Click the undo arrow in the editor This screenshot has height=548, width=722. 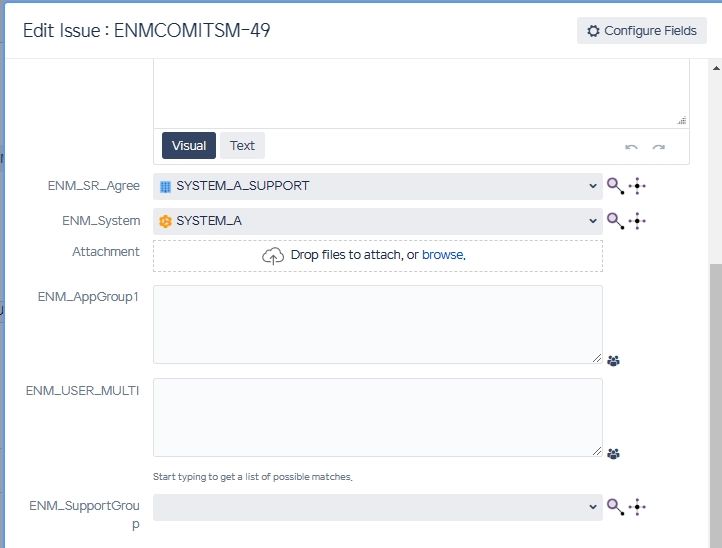[631, 147]
